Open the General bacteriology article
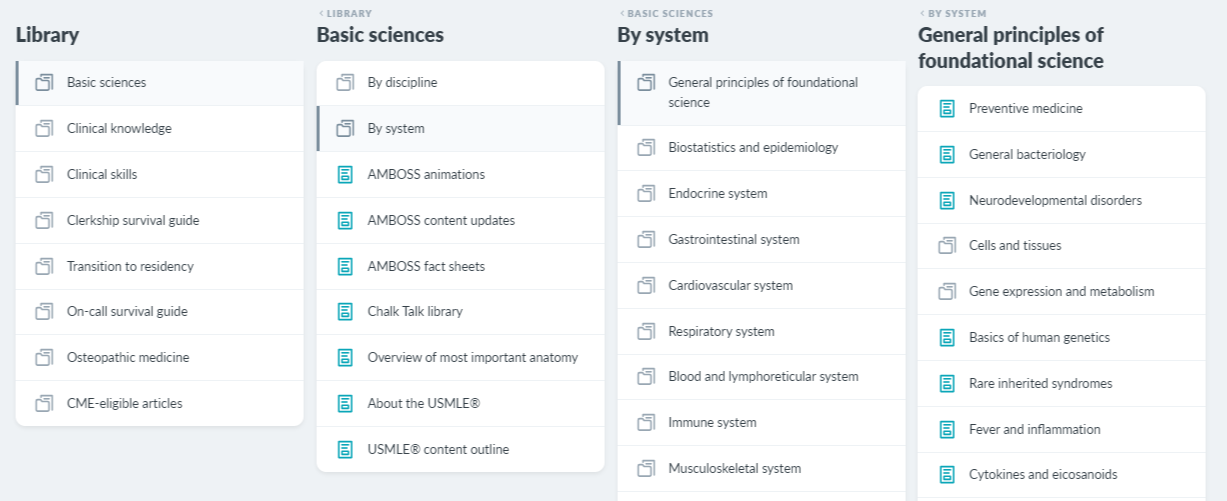 (x=1062, y=154)
